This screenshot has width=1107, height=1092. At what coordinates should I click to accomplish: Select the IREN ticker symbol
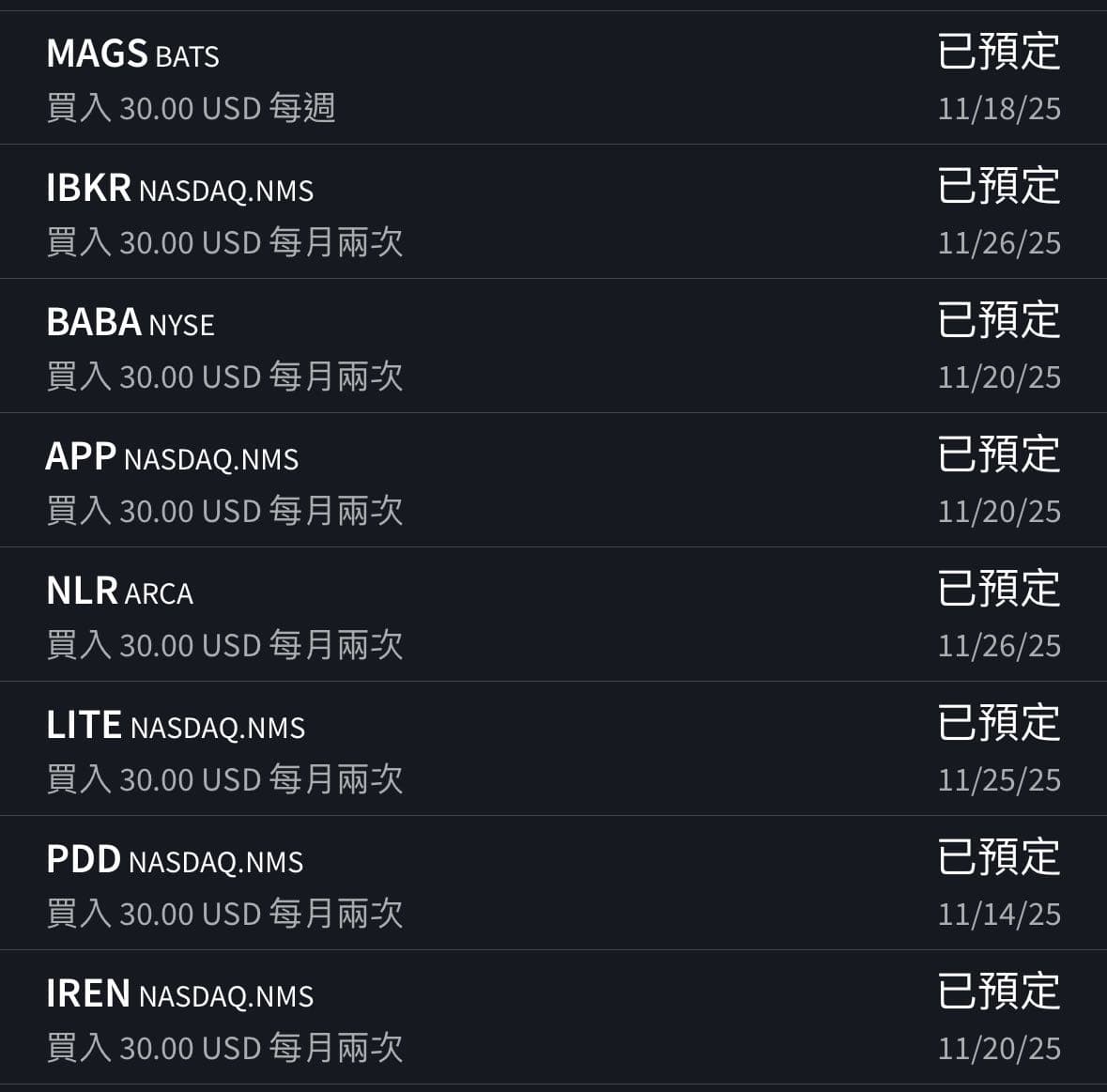coord(88,993)
